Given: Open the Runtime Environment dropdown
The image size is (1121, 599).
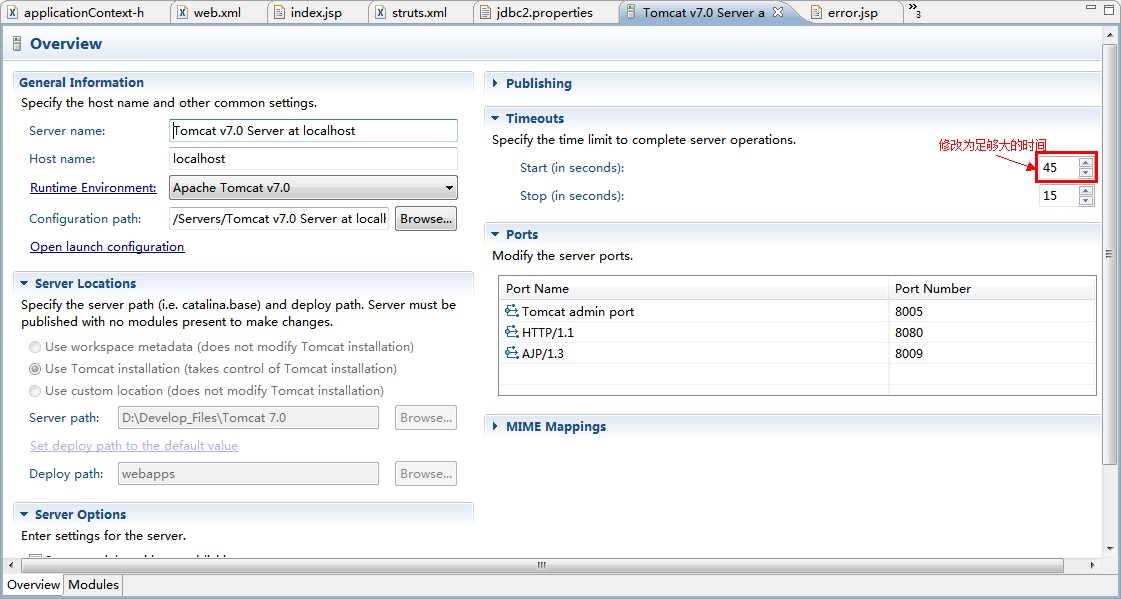Looking at the screenshot, I should 450,188.
